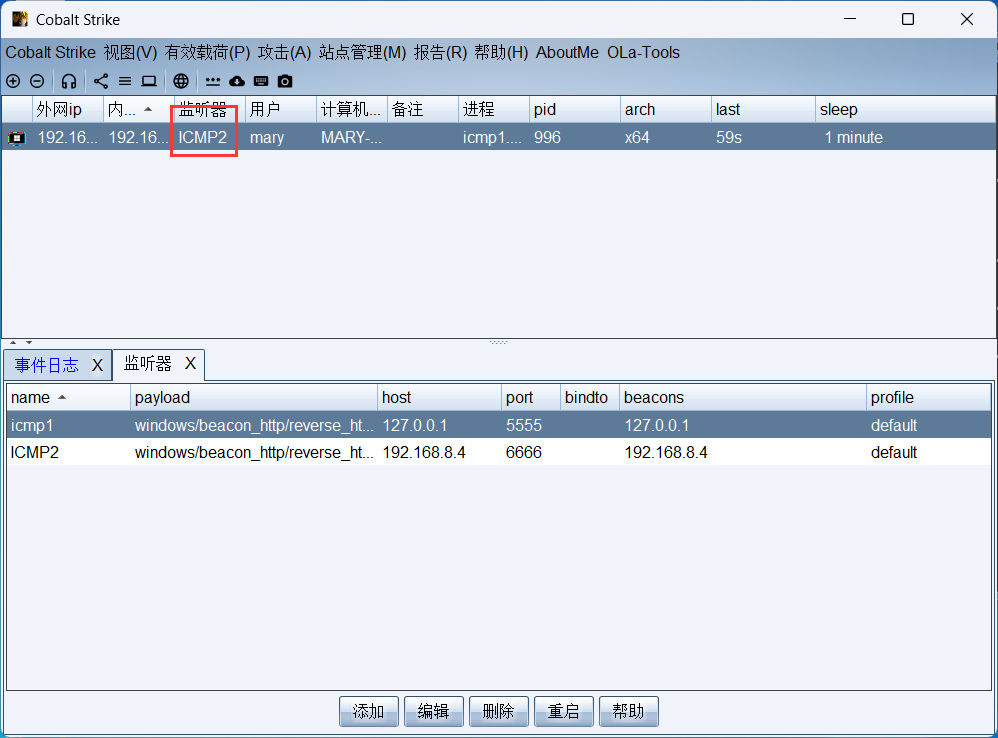Sort listeners by port column header
Screen dimensions: 998x738
531,398
